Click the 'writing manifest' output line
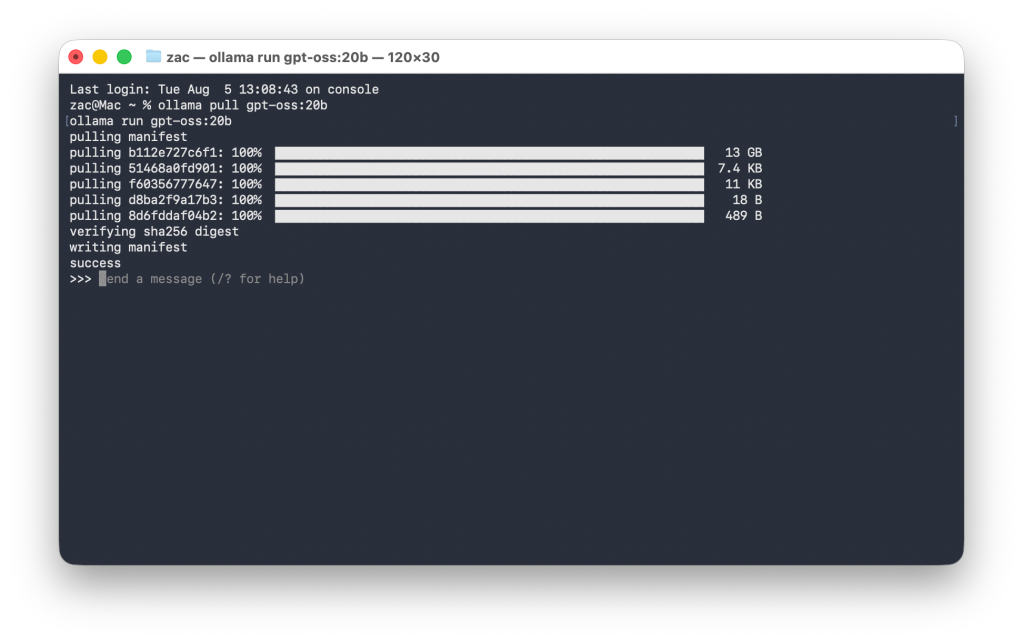1023x643 pixels. point(128,247)
